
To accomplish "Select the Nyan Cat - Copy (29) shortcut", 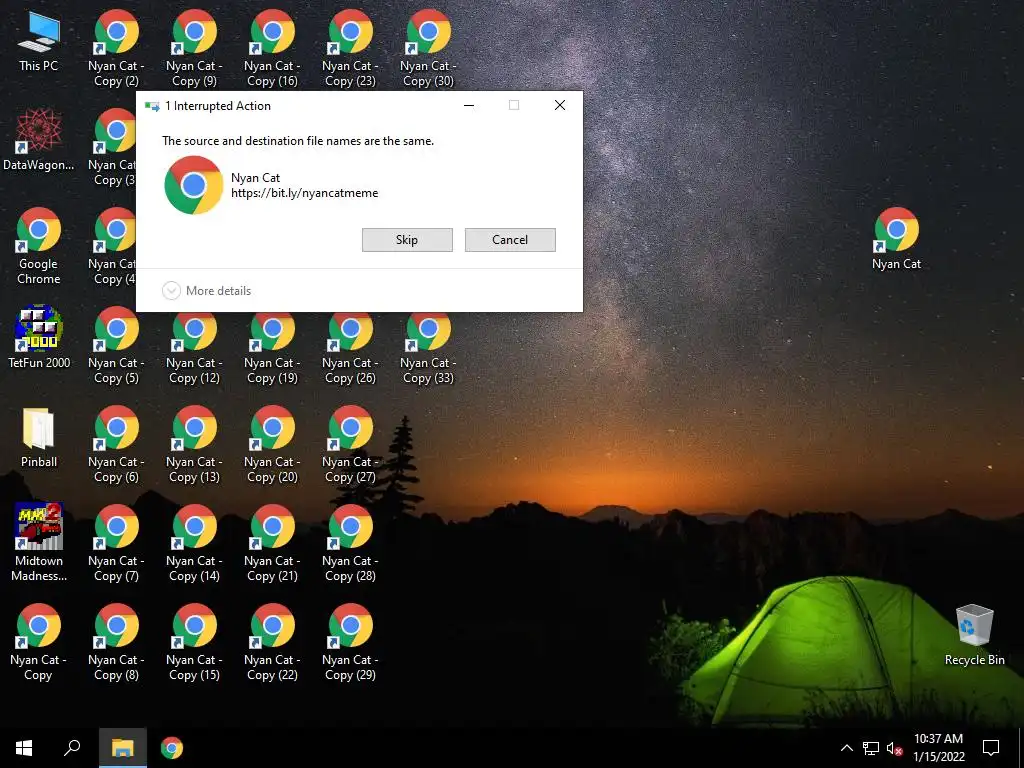I will pyautogui.click(x=350, y=643).
